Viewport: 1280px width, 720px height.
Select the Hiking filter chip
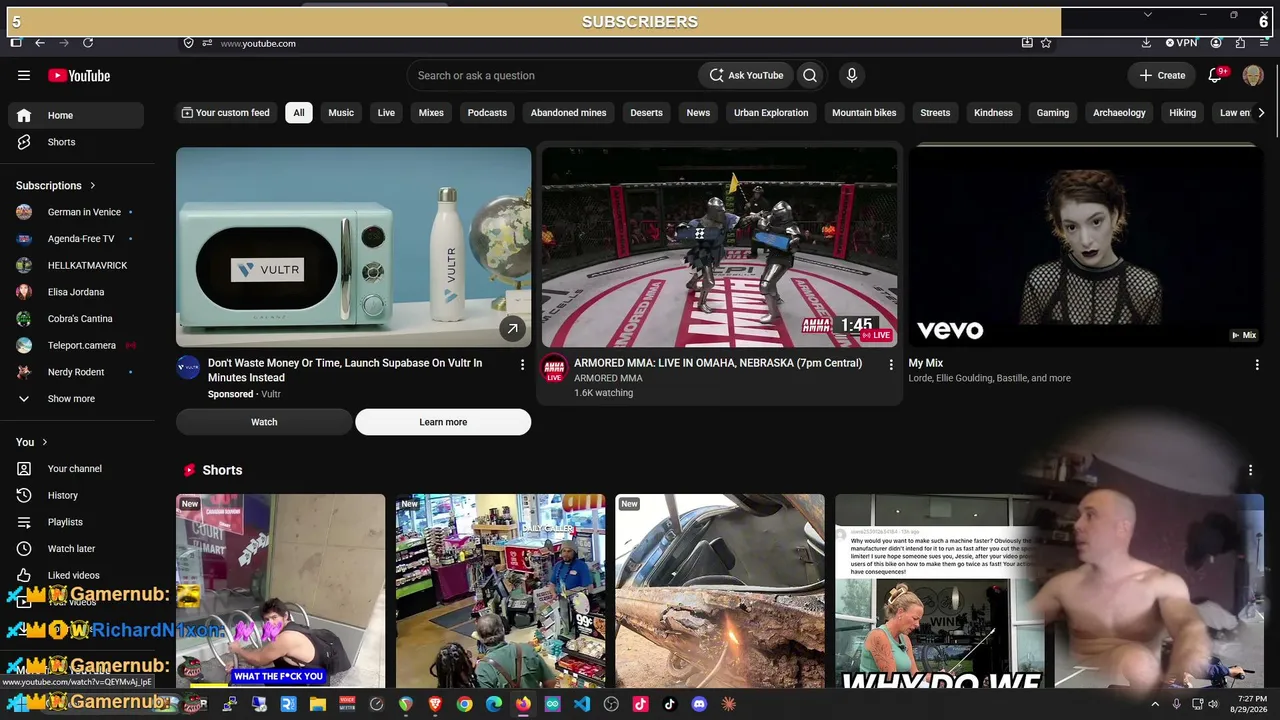(x=1182, y=113)
